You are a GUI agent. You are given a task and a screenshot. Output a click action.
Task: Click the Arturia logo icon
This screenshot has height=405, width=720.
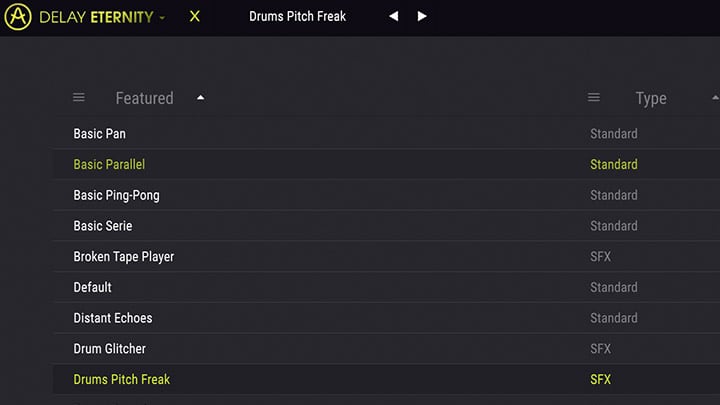point(18,17)
